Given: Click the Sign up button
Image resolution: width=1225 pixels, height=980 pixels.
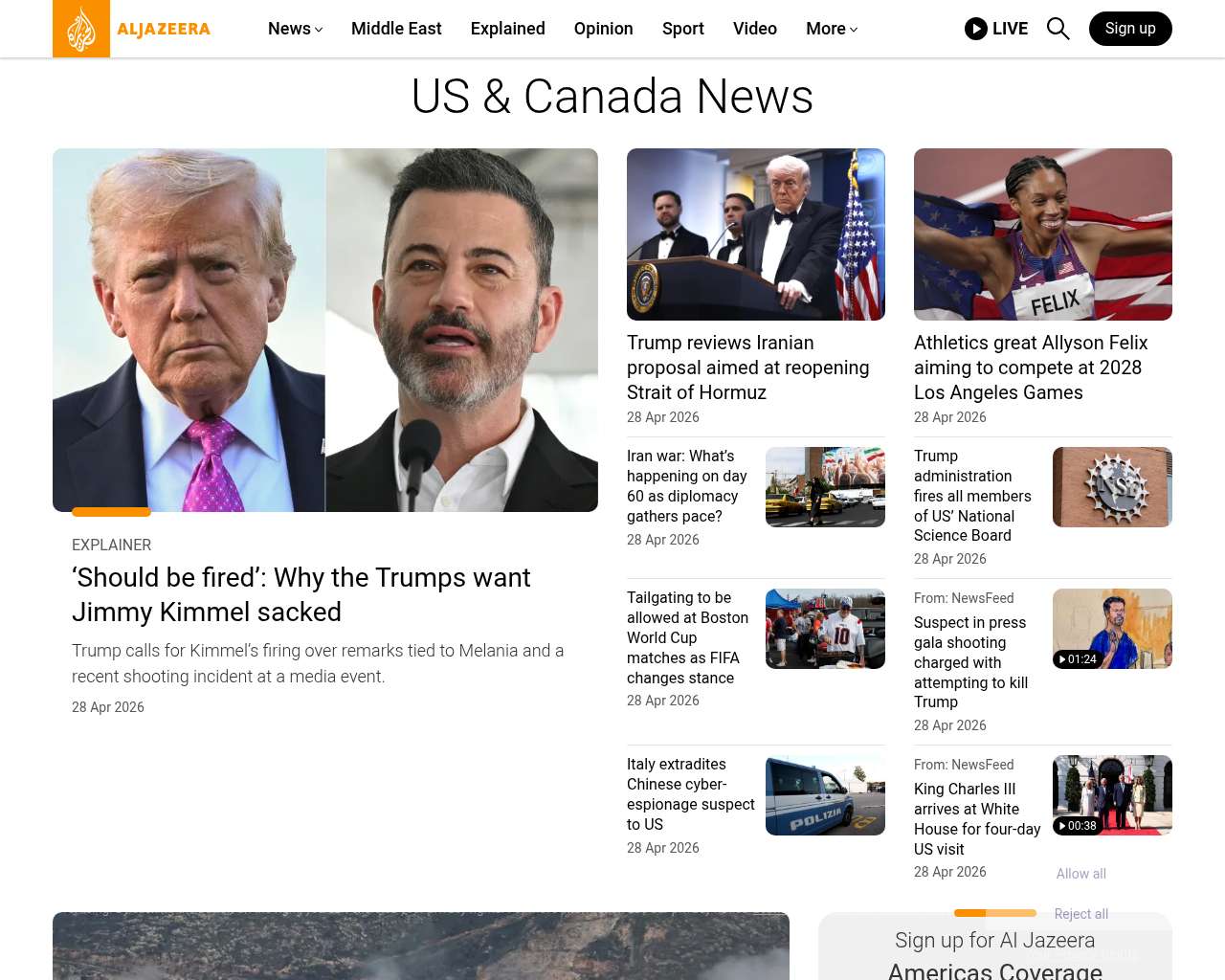Looking at the screenshot, I should pyautogui.click(x=1130, y=29).
